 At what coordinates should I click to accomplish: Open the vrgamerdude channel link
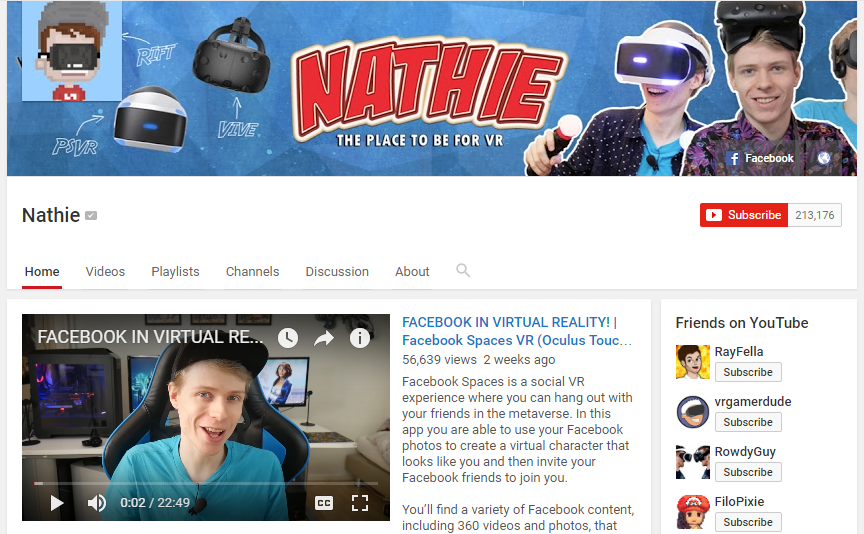click(x=753, y=402)
